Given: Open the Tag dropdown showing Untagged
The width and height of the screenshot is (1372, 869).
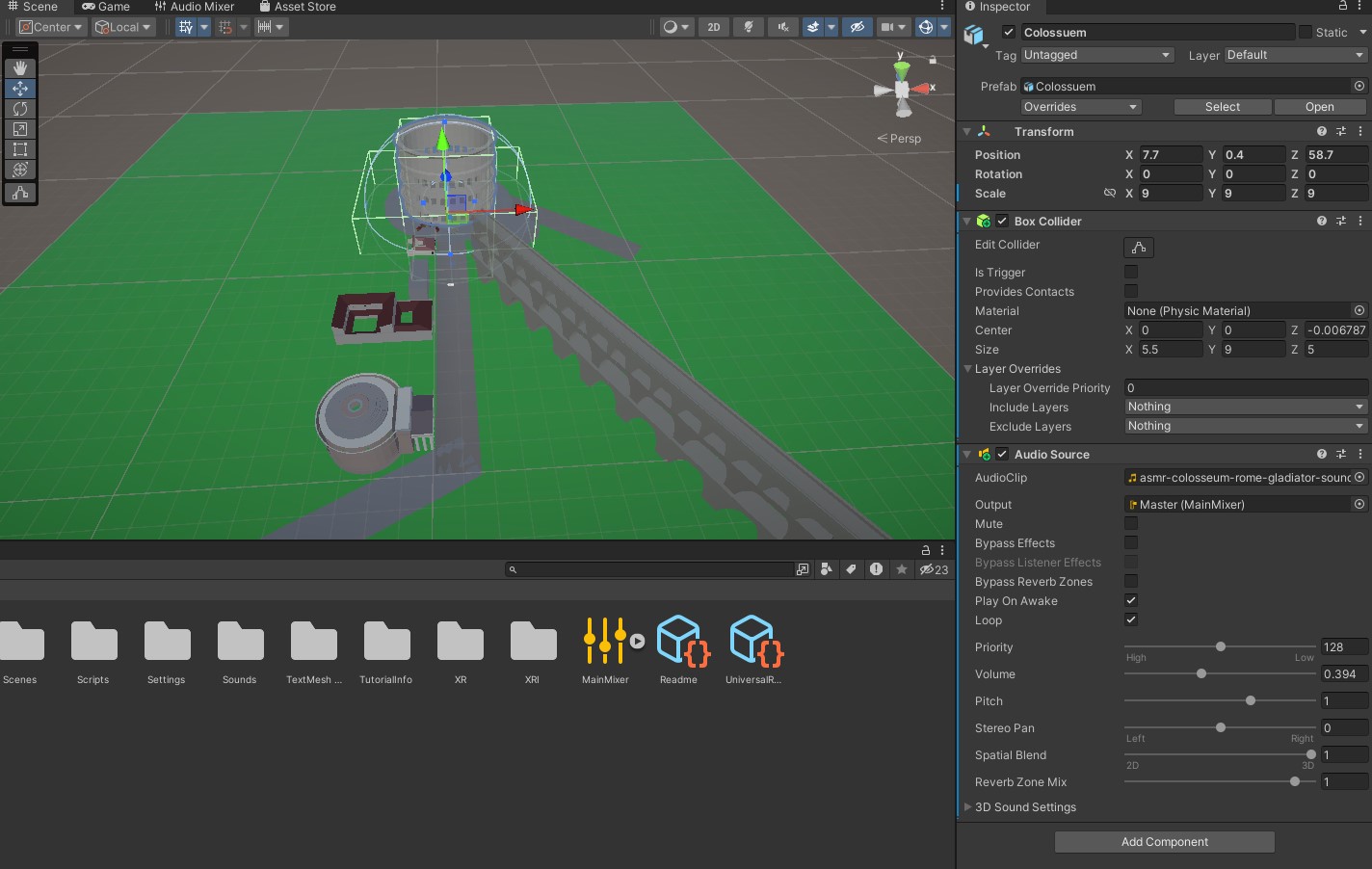Looking at the screenshot, I should 1096,55.
